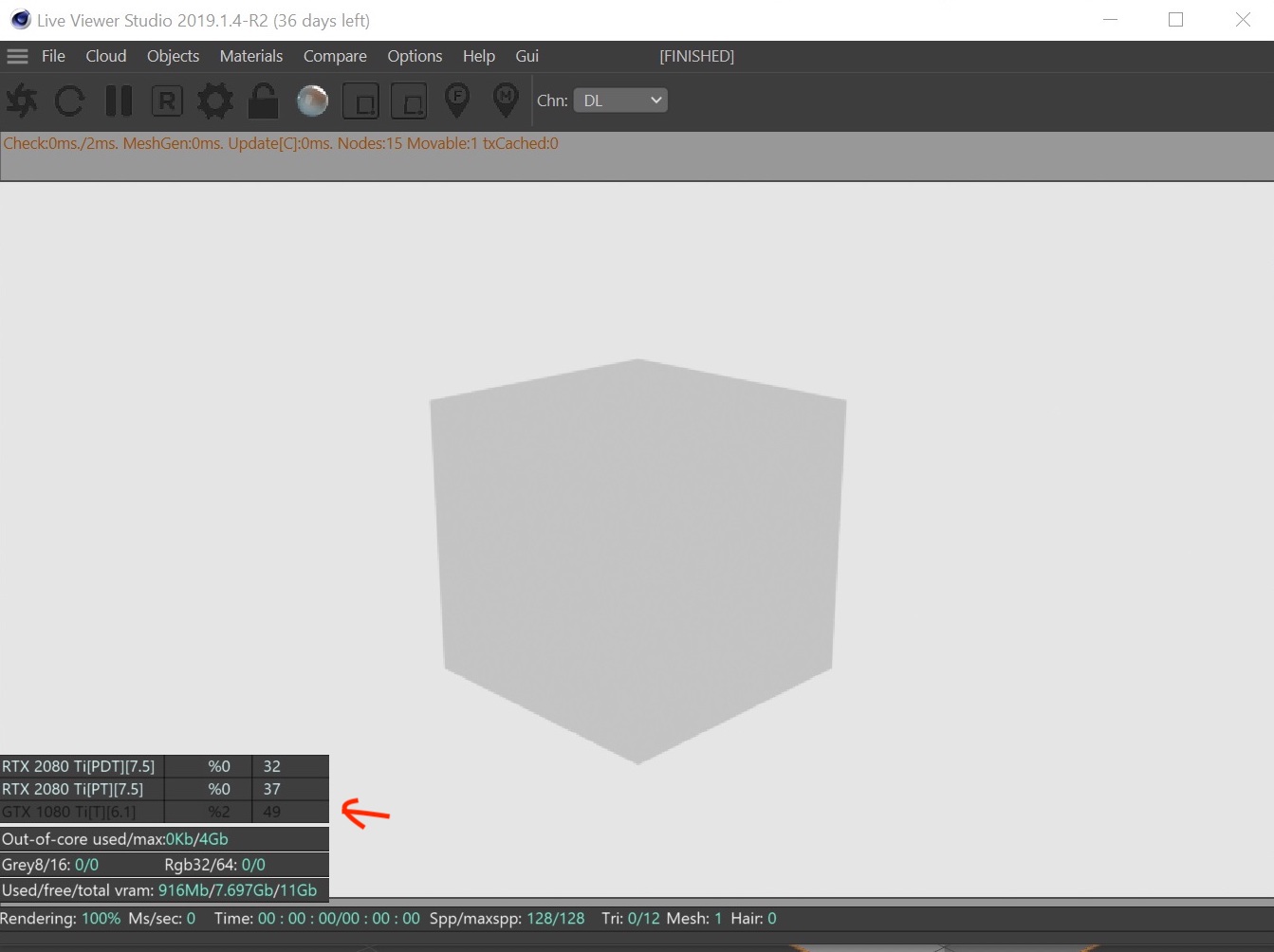Toggle the render region R icon
This screenshot has height=952, width=1274.
point(167,101)
